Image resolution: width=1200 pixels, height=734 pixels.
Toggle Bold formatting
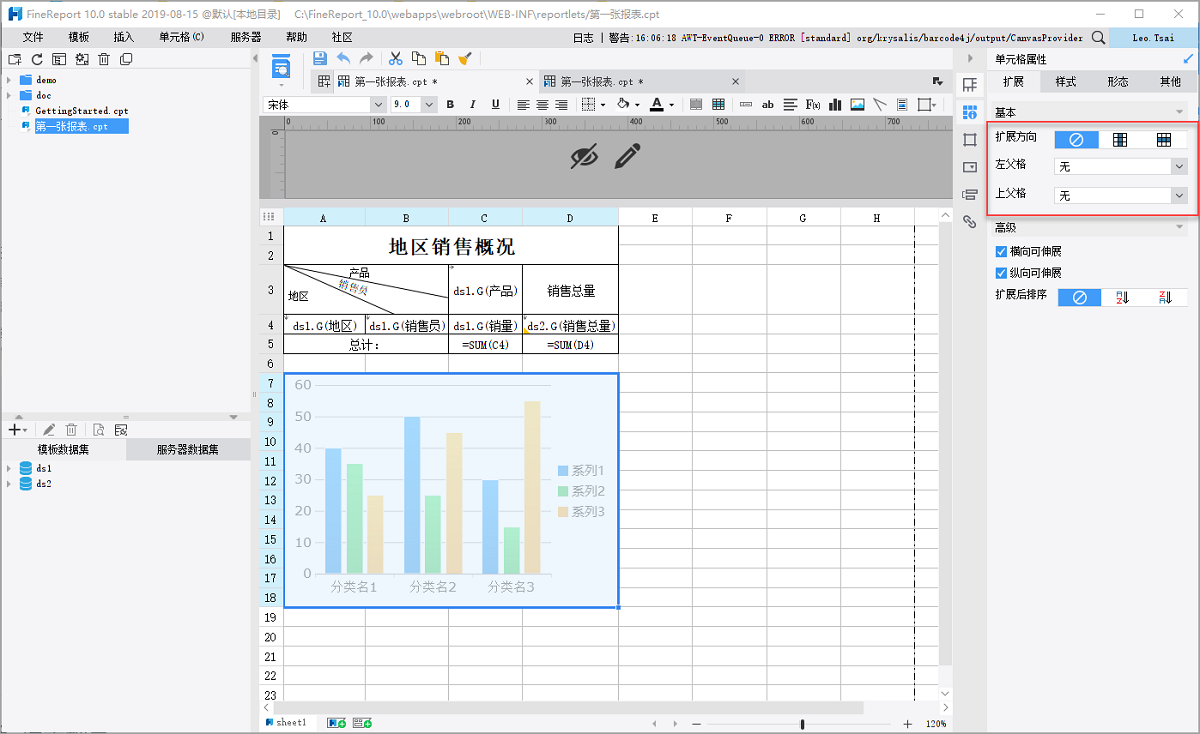tap(450, 104)
